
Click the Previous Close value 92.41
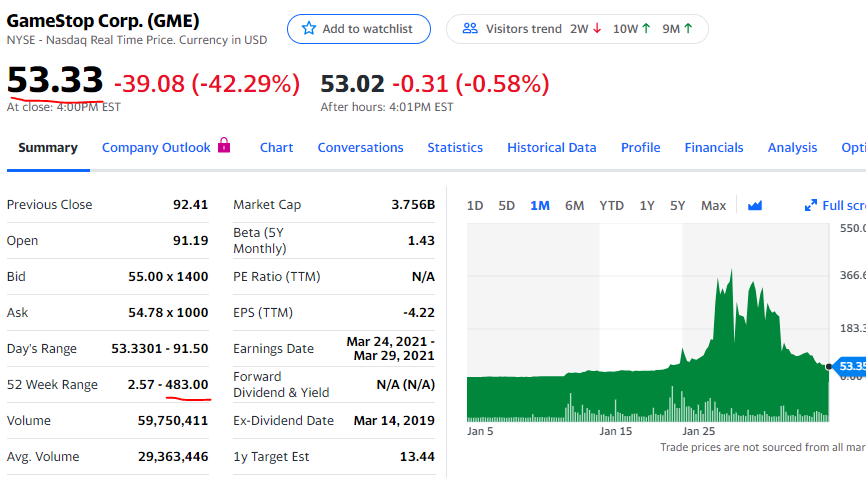tap(191, 204)
